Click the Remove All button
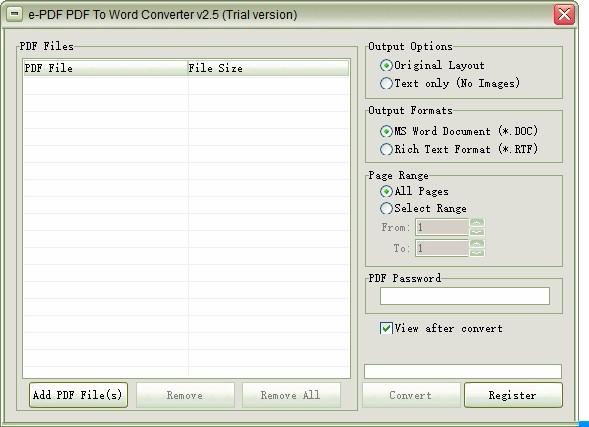Viewport: 589px width, 427px height. (291, 395)
